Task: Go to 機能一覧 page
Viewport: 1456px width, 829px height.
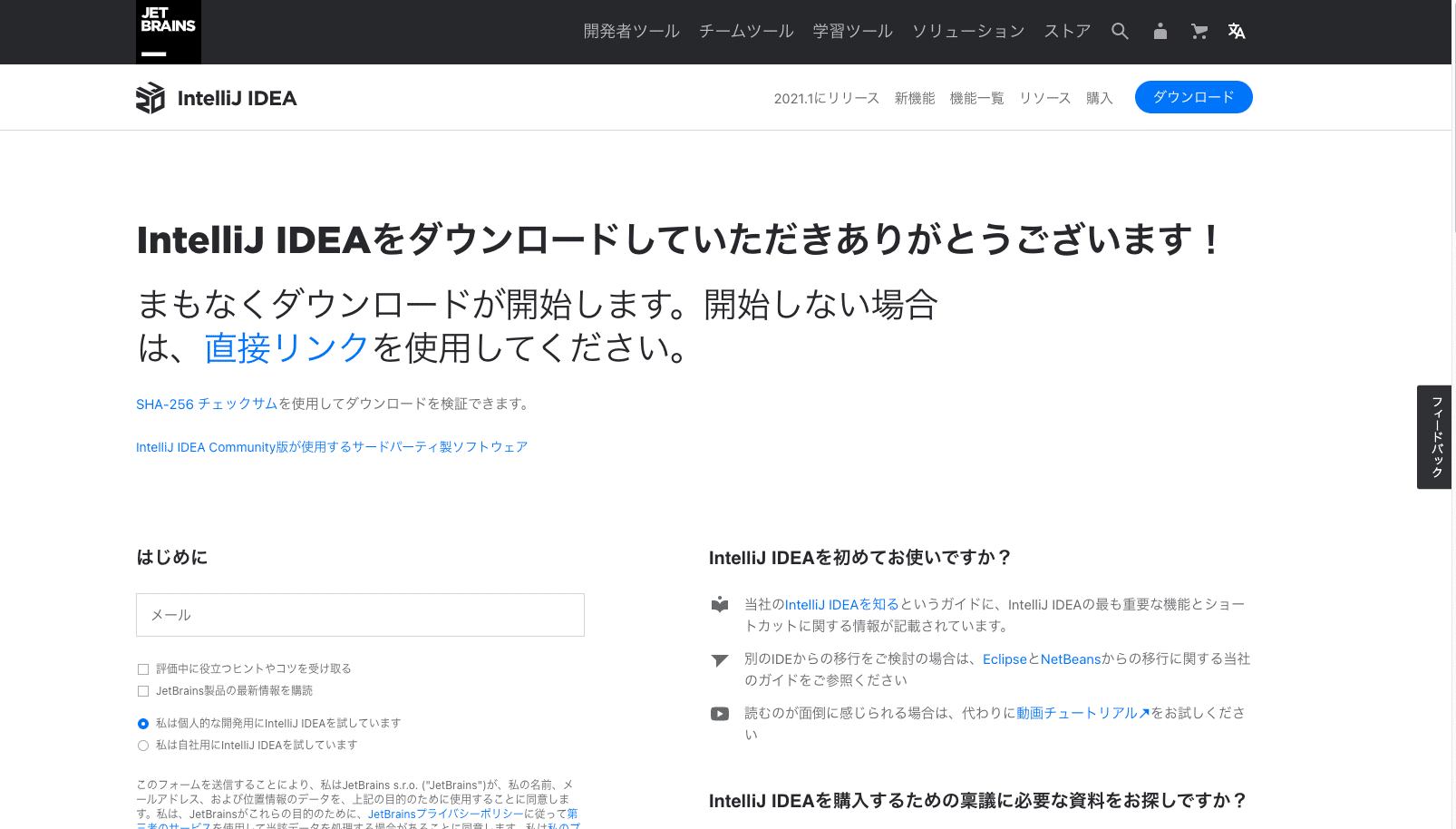Action: point(977,98)
